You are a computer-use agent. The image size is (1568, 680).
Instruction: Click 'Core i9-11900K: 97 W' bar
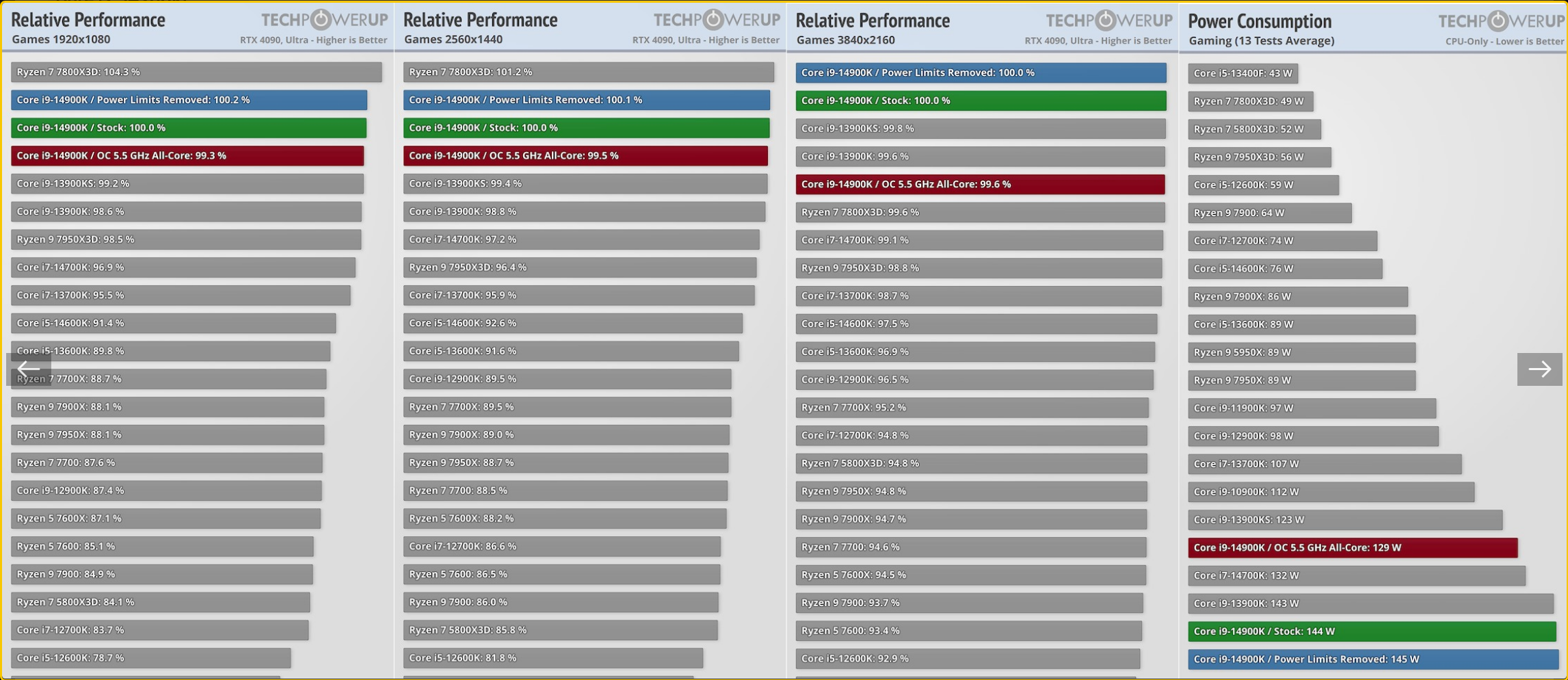1312,408
